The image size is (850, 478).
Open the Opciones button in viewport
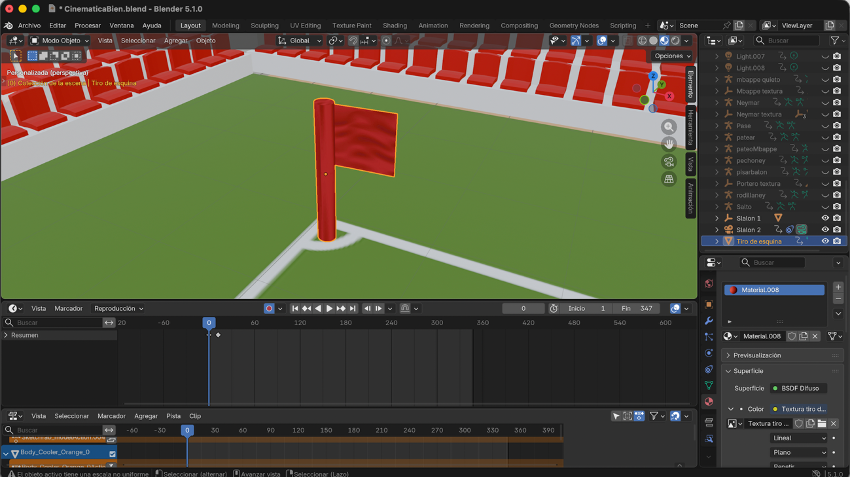coord(671,56)
